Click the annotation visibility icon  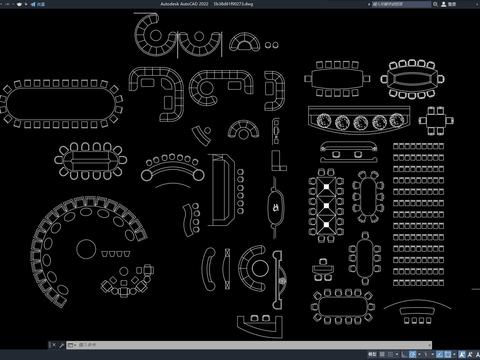tap(461, 354)
